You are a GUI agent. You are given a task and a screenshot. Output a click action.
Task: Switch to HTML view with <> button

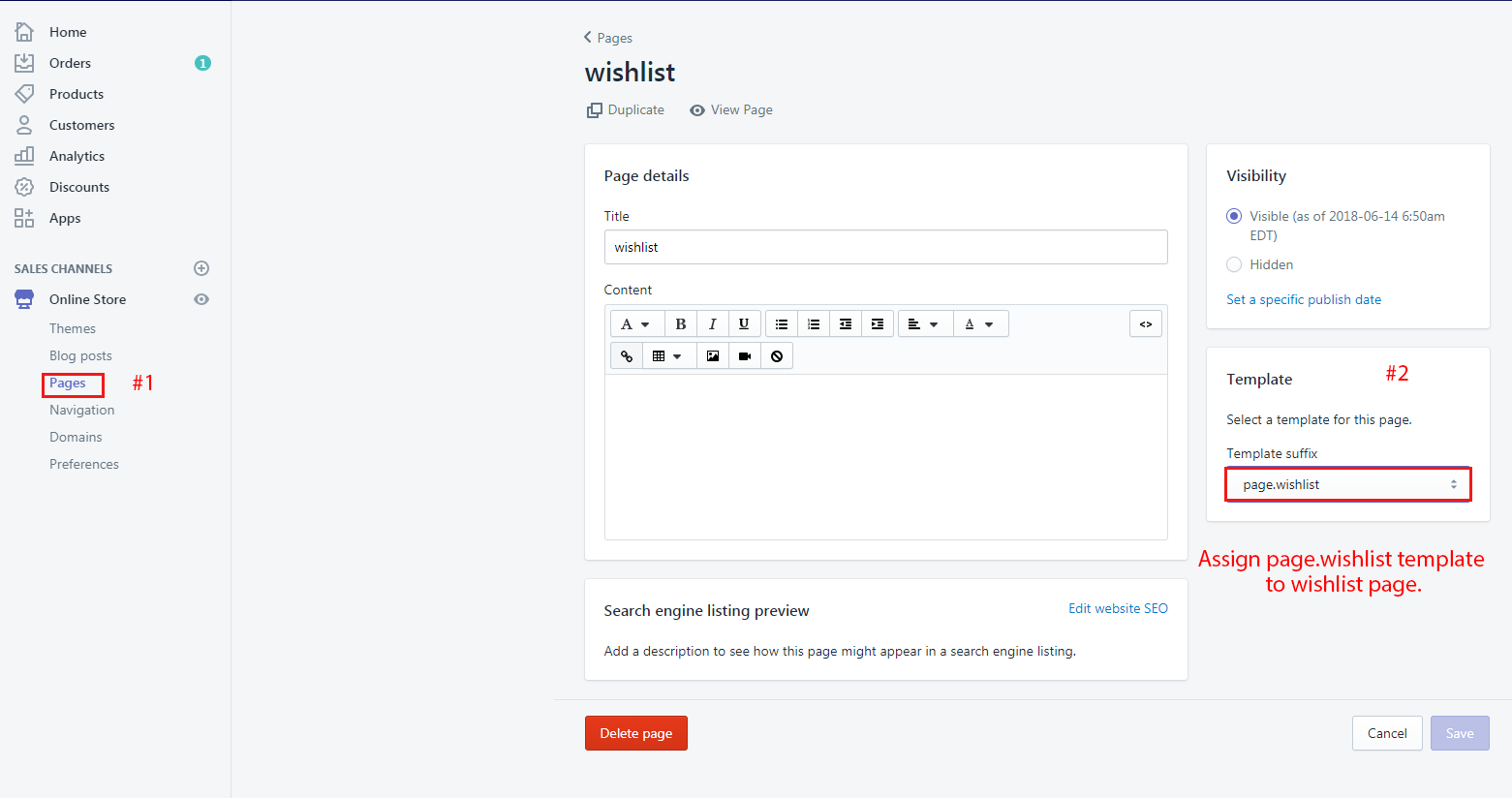coord(1145,324)
